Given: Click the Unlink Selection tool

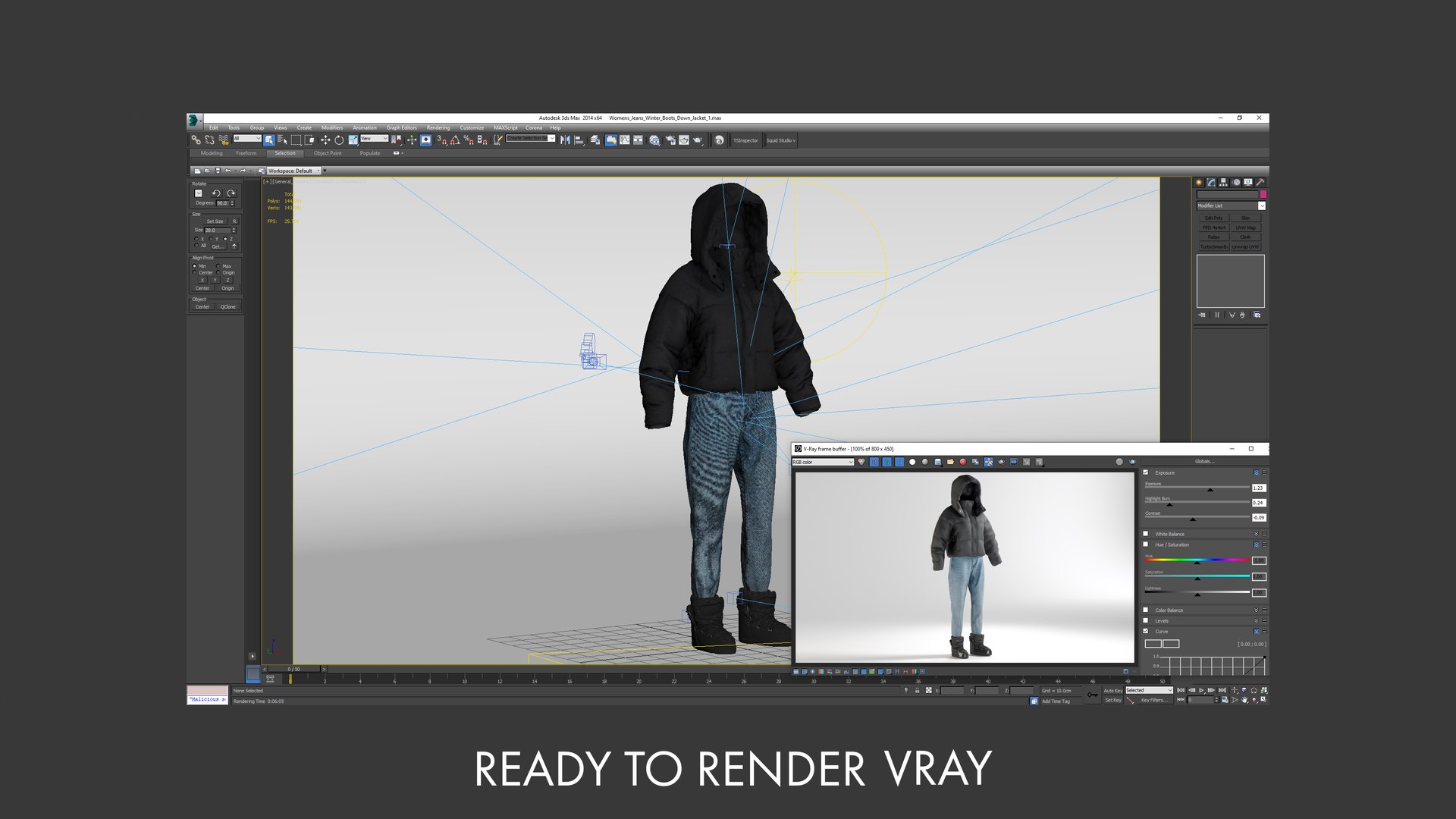Looking at the screenshot, I should [x=209, y=140].
